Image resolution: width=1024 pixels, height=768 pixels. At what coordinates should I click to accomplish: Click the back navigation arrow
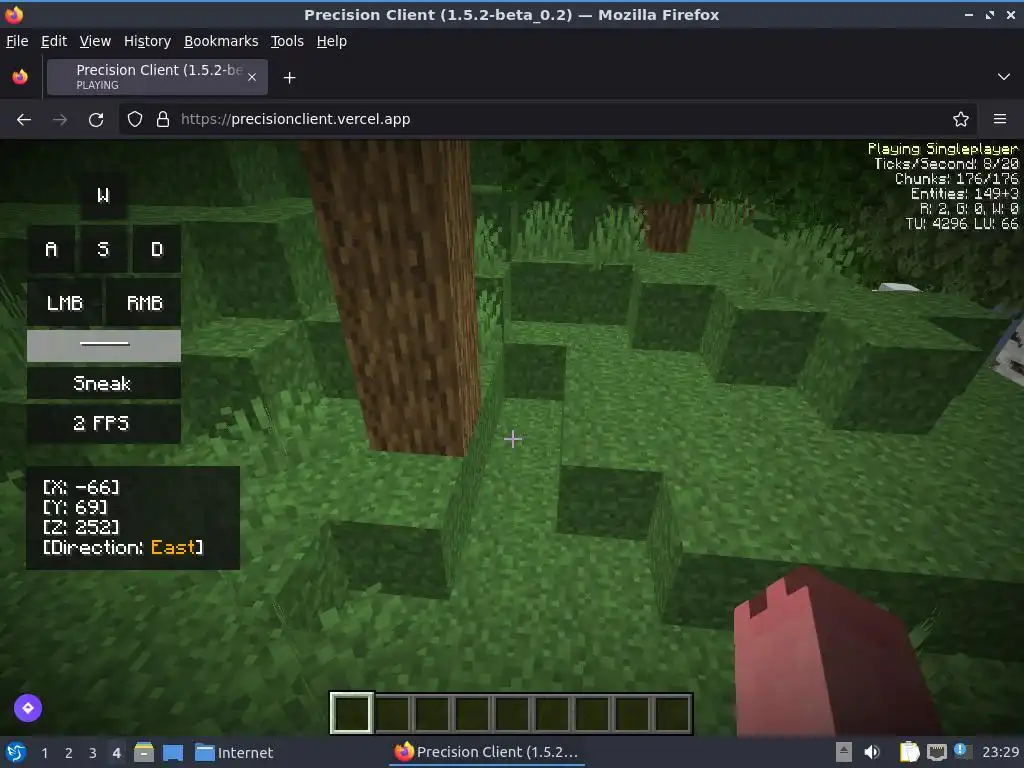(24, 120)
